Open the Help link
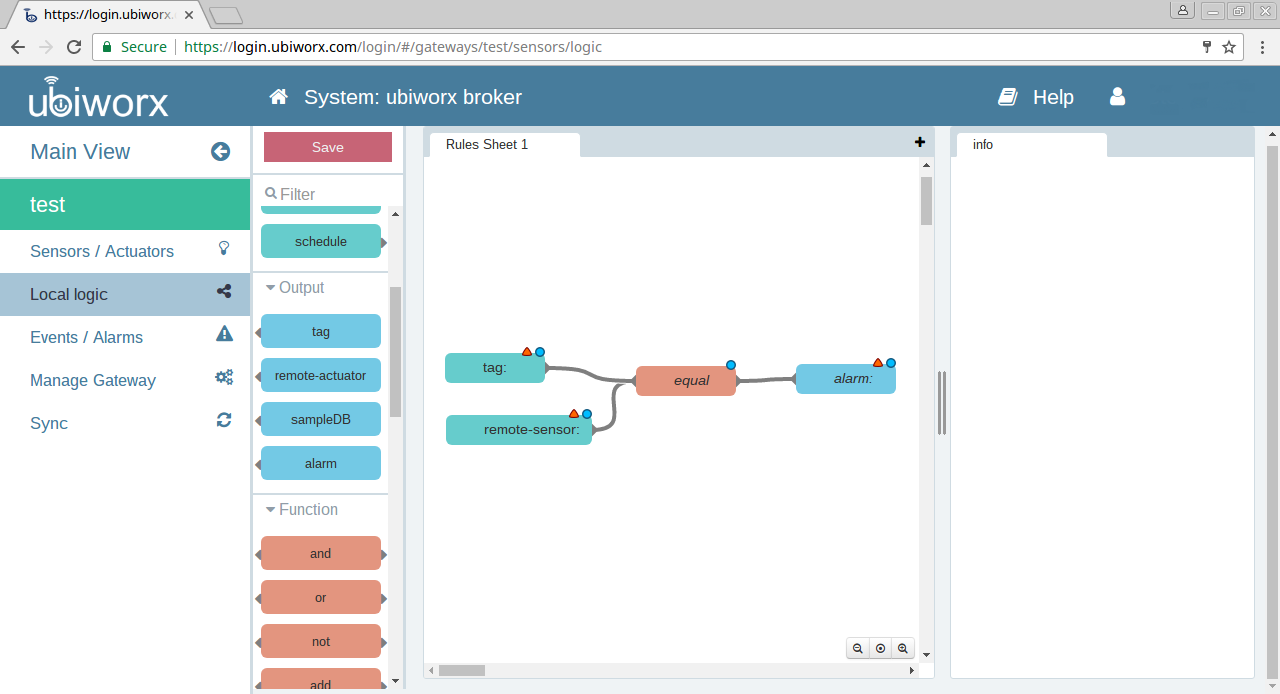Image resolution: width=1280 pixels, height=694 pixels. tap(1052, 97)
